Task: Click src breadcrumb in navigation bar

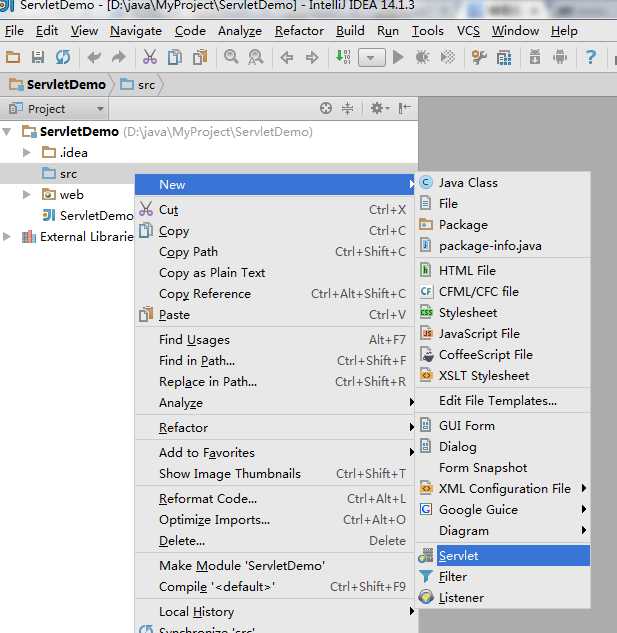Action: point(138,85)
